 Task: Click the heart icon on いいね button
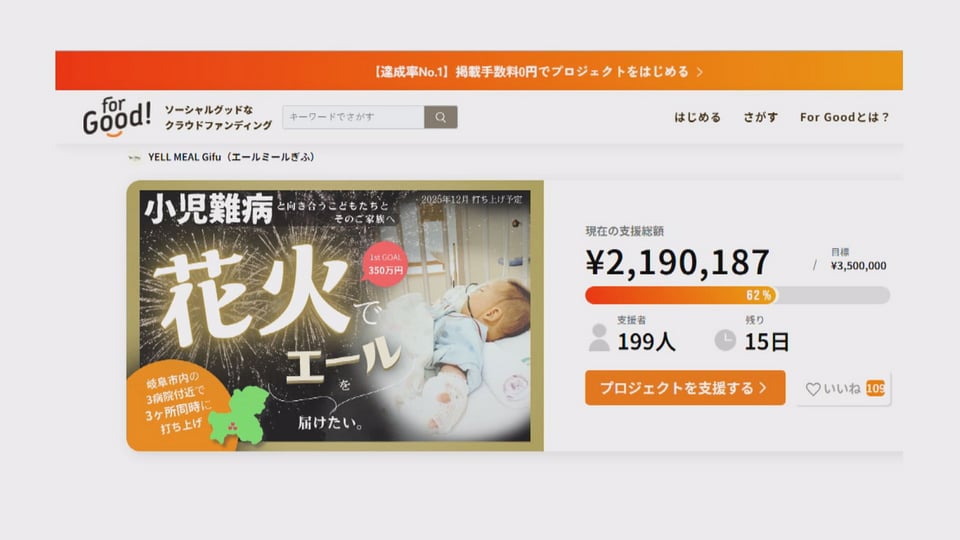(x=812, y=389)
